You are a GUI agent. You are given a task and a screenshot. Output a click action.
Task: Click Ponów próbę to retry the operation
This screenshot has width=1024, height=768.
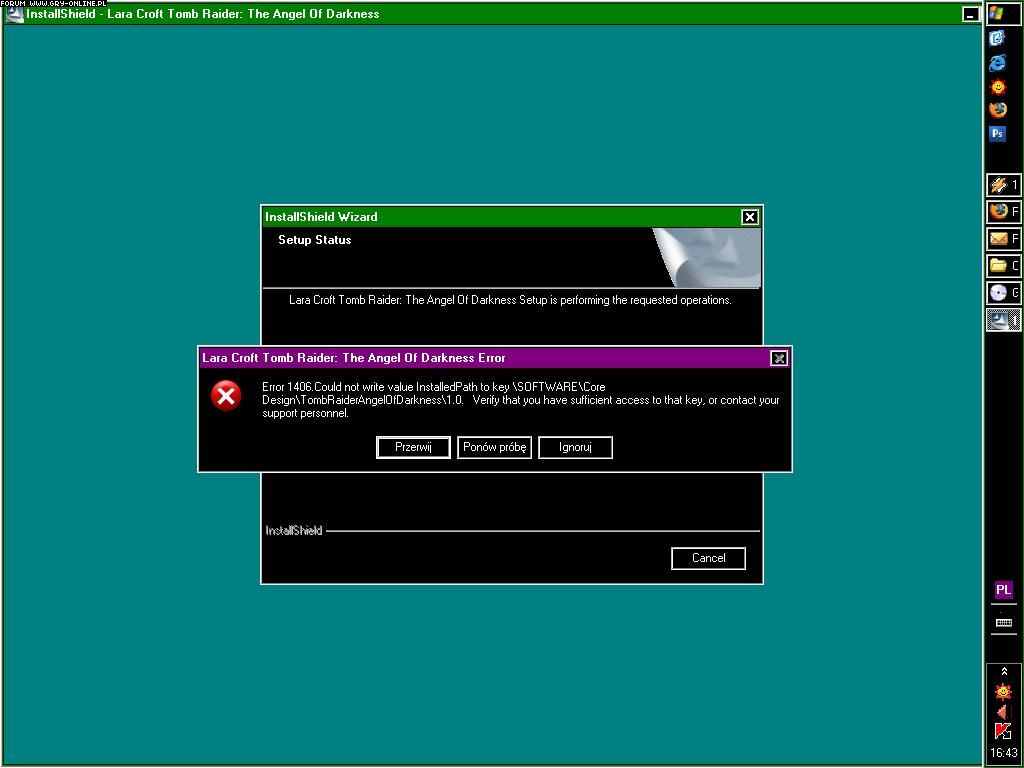(x=494, y=447)
